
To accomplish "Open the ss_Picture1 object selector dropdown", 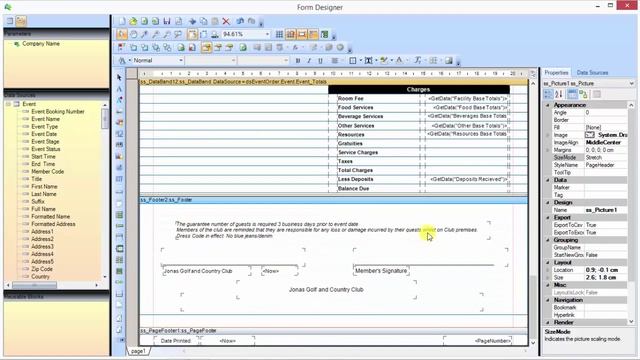I will 631,83.
